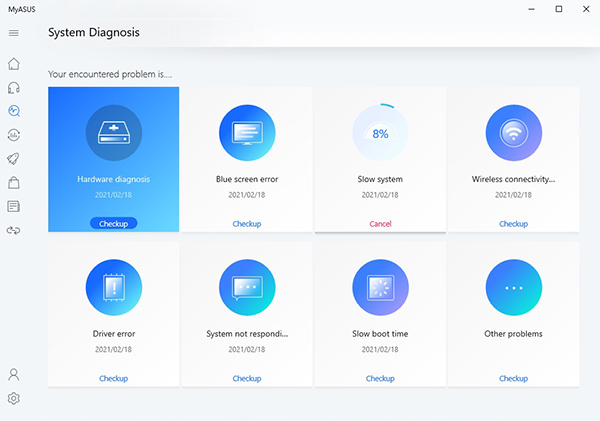Open Customer Support headset icon
This screenshot has width=600, height=421.
(14, 88)
